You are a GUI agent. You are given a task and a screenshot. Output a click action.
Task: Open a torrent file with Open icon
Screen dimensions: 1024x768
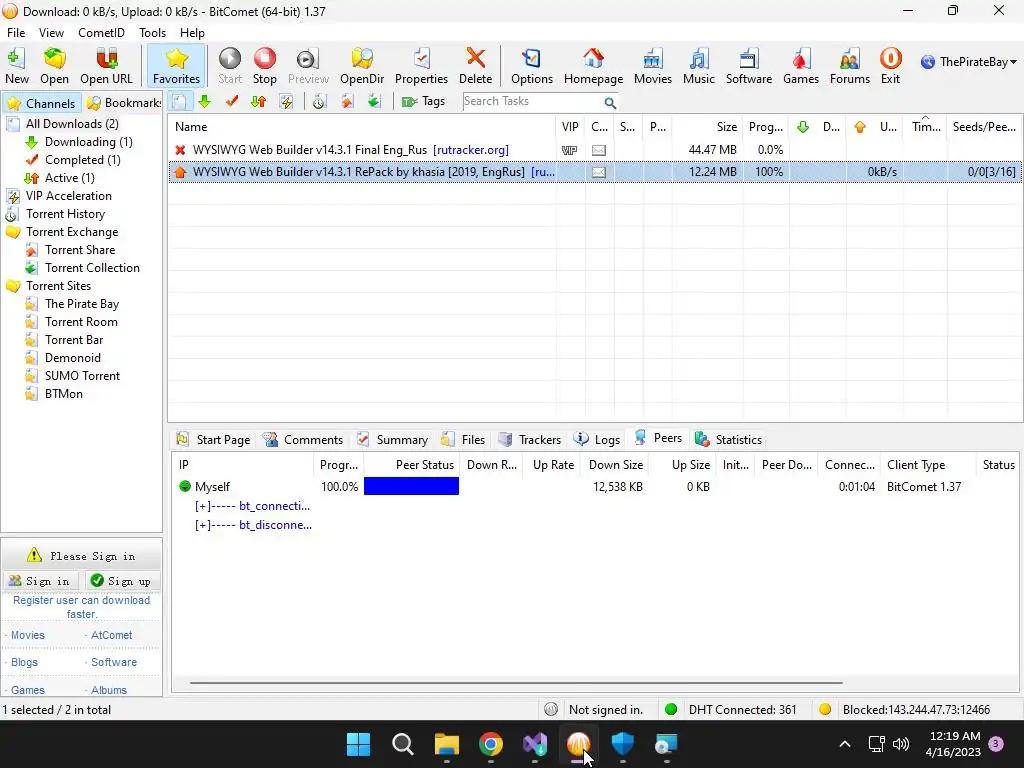54,66
